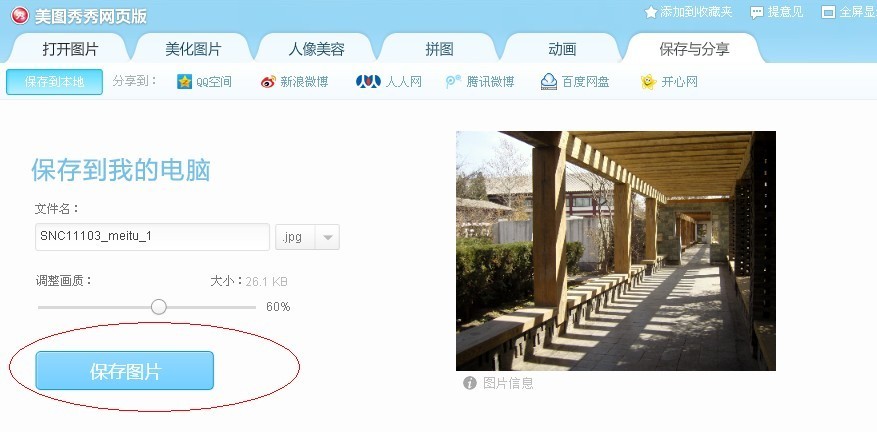Click the 保存到本地 button

pos(54,82)
